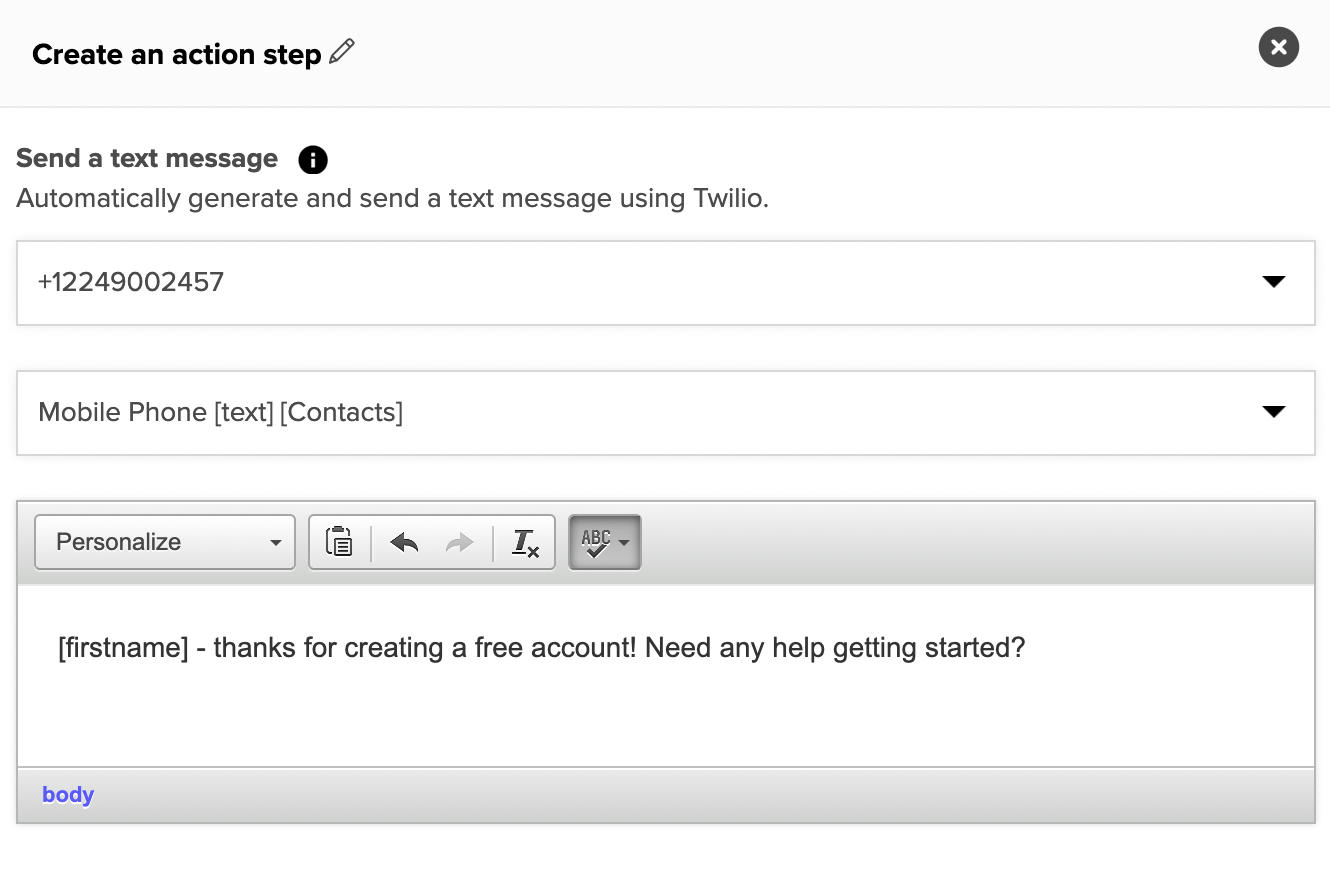Click the Send a text message heading
Viewport: 1330px width, 870px height.
point(147,159)
